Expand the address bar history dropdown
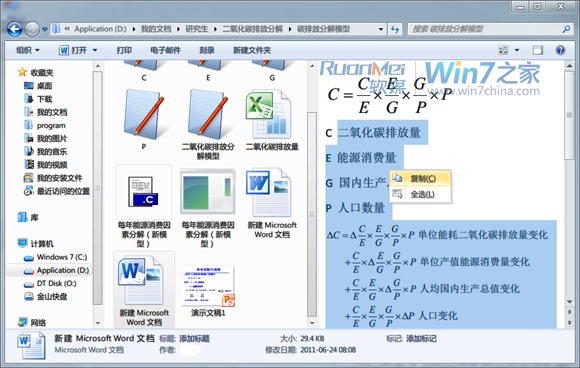 tap(381, 29)
